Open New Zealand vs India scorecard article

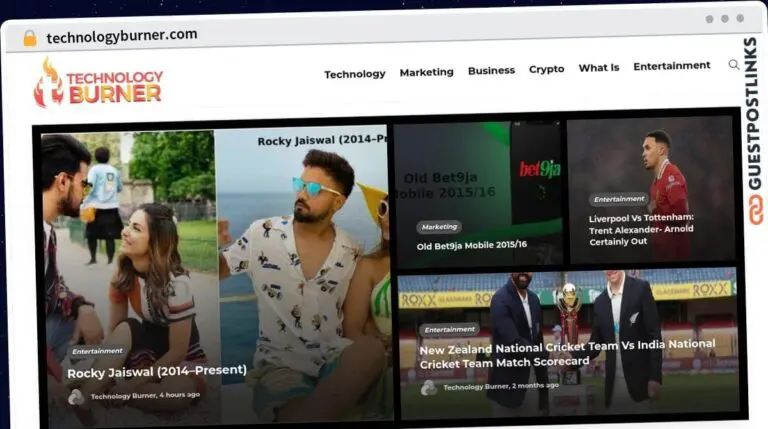tap(566, 353)
